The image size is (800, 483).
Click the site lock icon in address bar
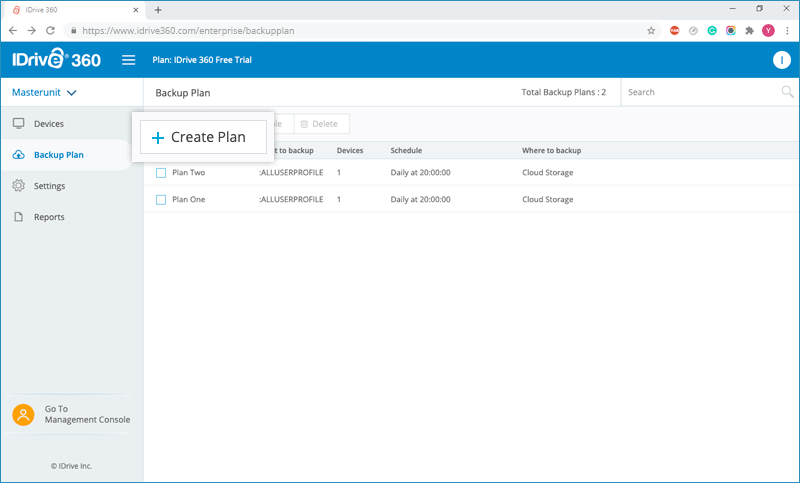(73, 31)
